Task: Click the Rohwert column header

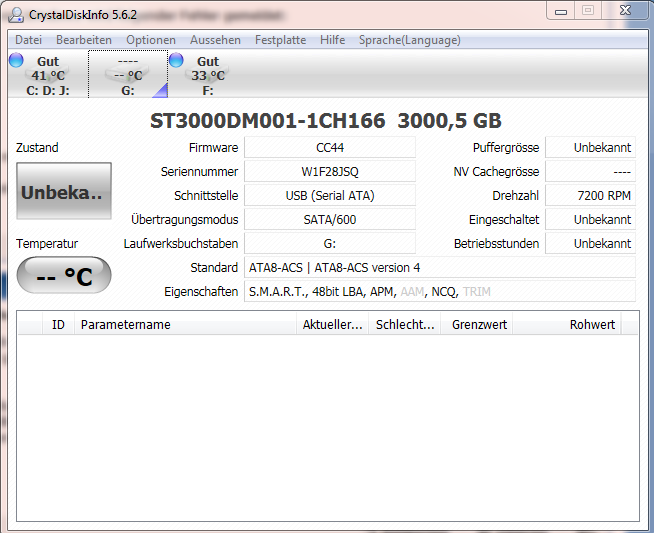Action: (x=567, y=324)
